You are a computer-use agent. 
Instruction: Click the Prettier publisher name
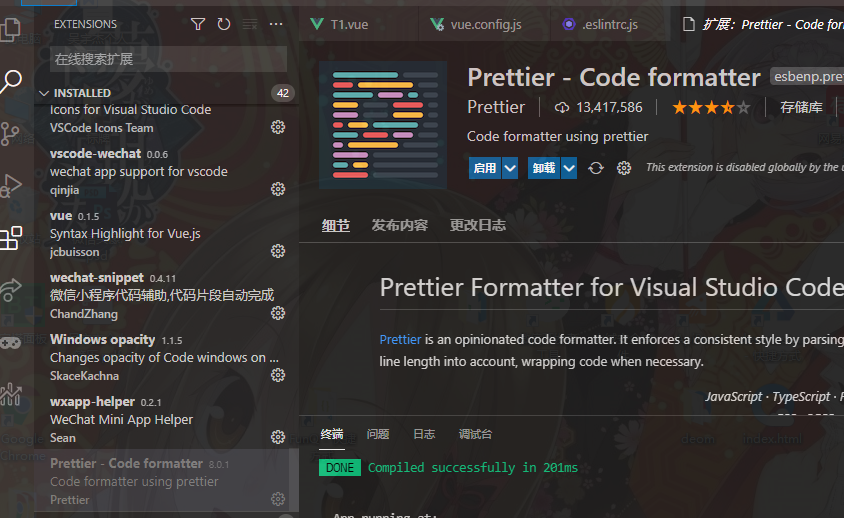(496, 107)
